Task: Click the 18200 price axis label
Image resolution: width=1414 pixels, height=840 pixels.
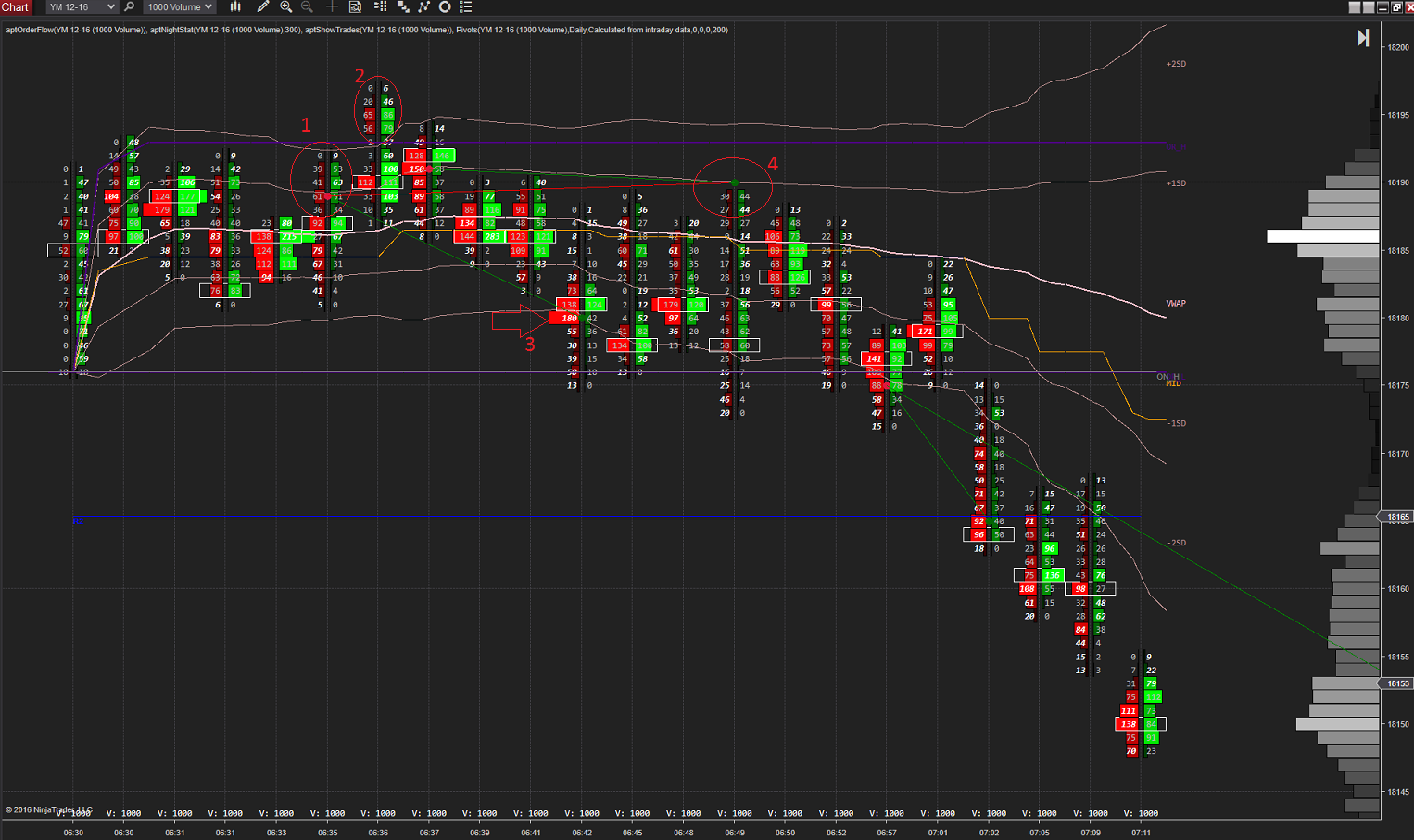Action: (x=1398, y=47)
